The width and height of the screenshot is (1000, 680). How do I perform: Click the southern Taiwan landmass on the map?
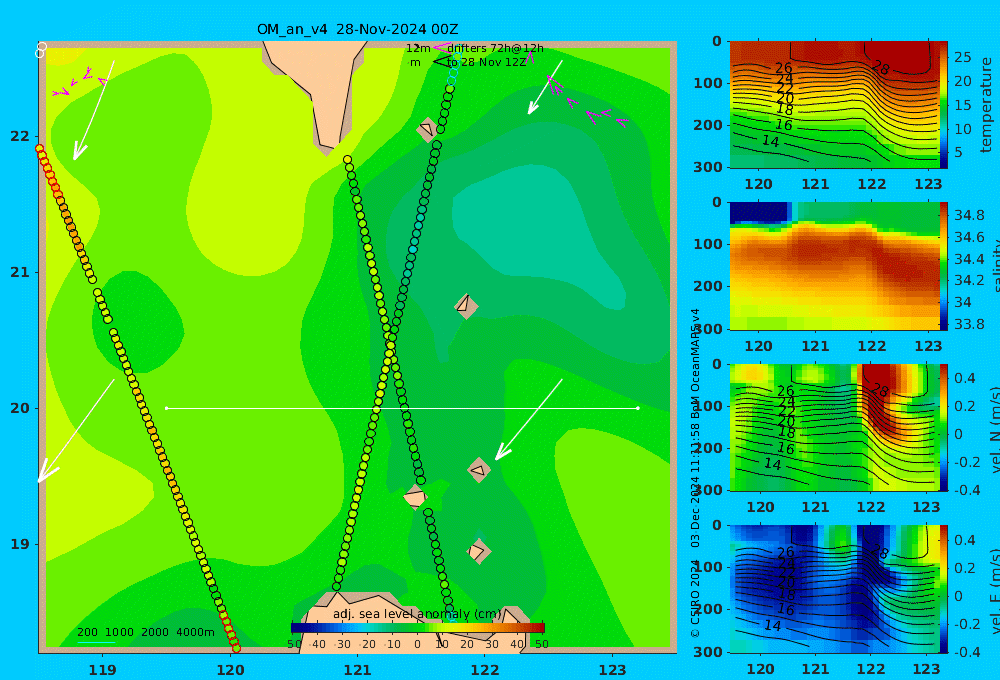pyautogui.click(x=322, y=89)
